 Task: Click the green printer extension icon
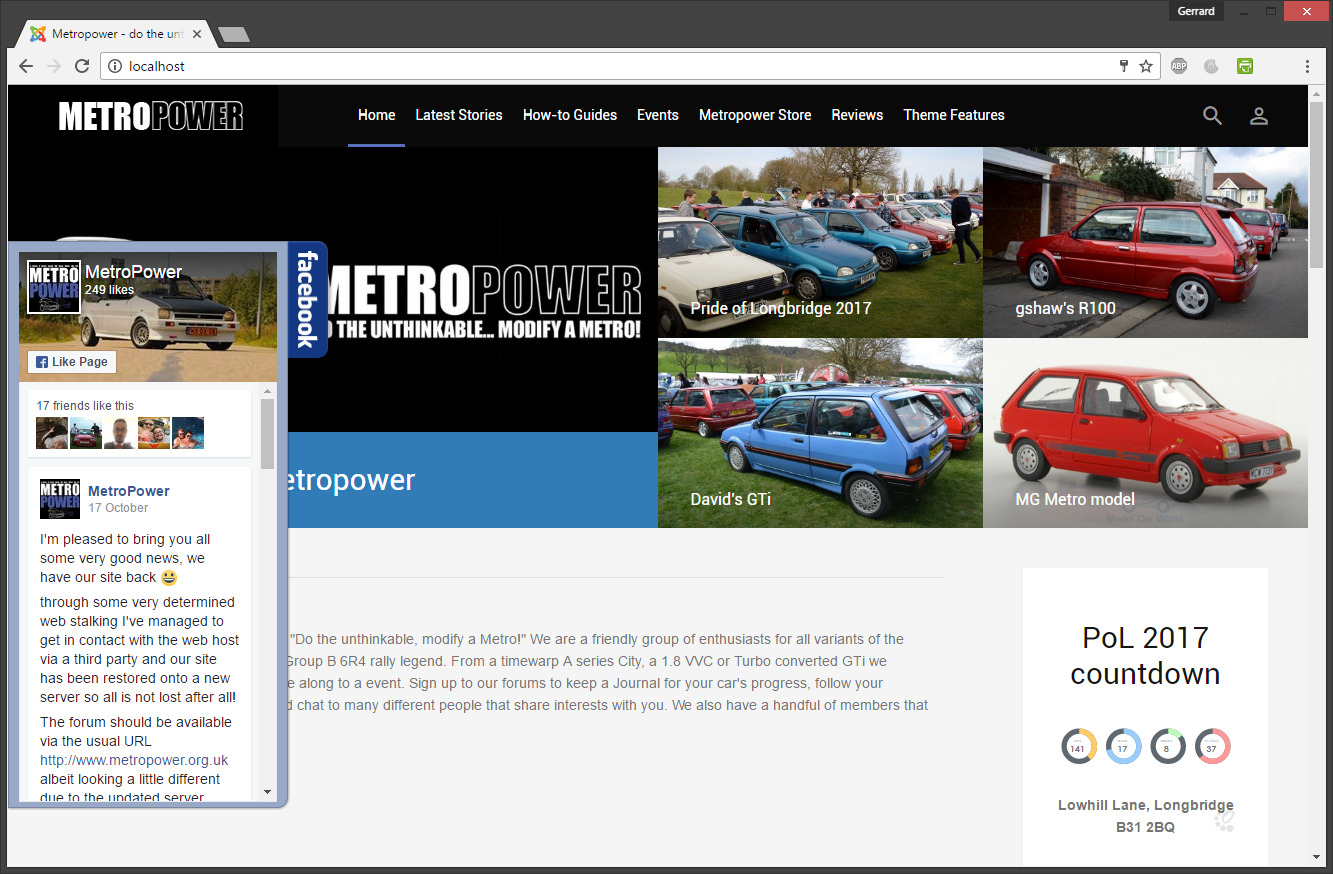[1245, 66]
